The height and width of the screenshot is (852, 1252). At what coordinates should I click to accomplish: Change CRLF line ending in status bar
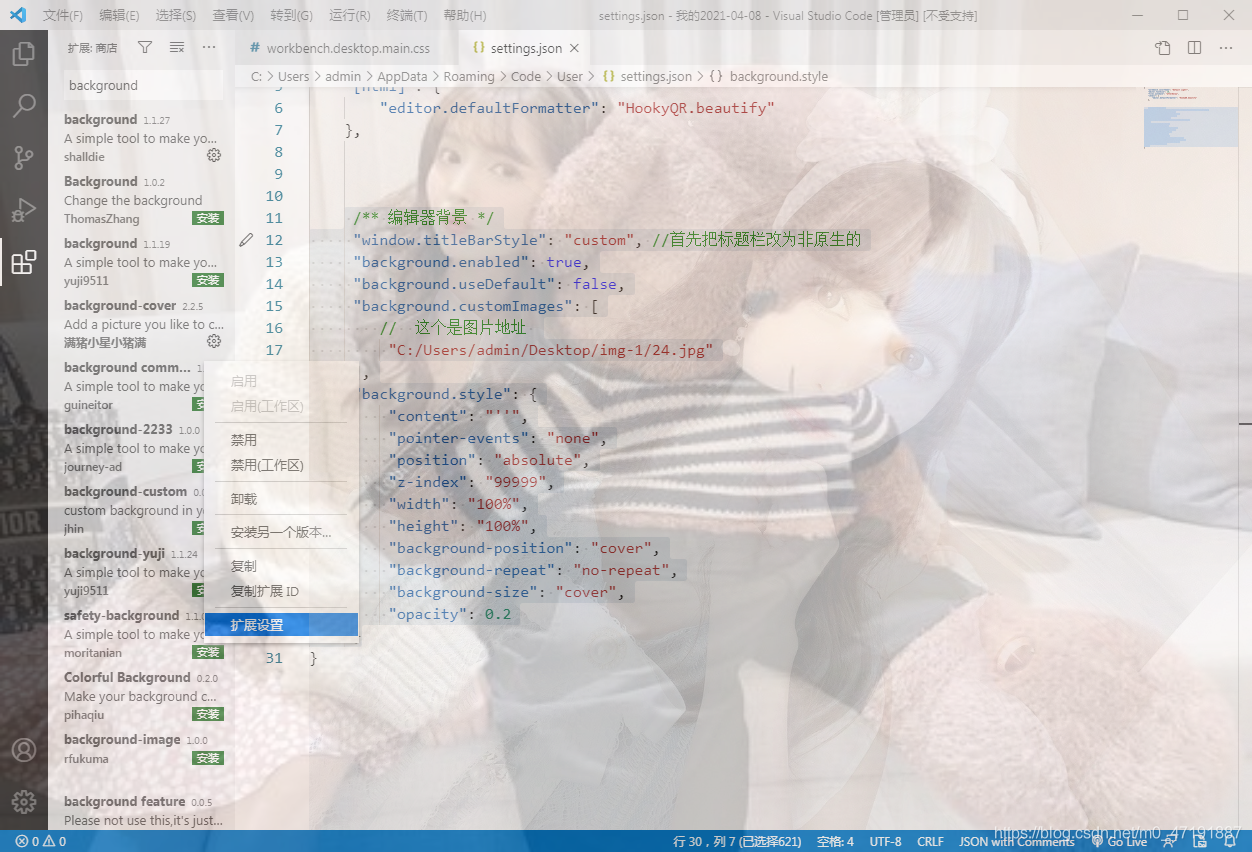pos(930,841)
